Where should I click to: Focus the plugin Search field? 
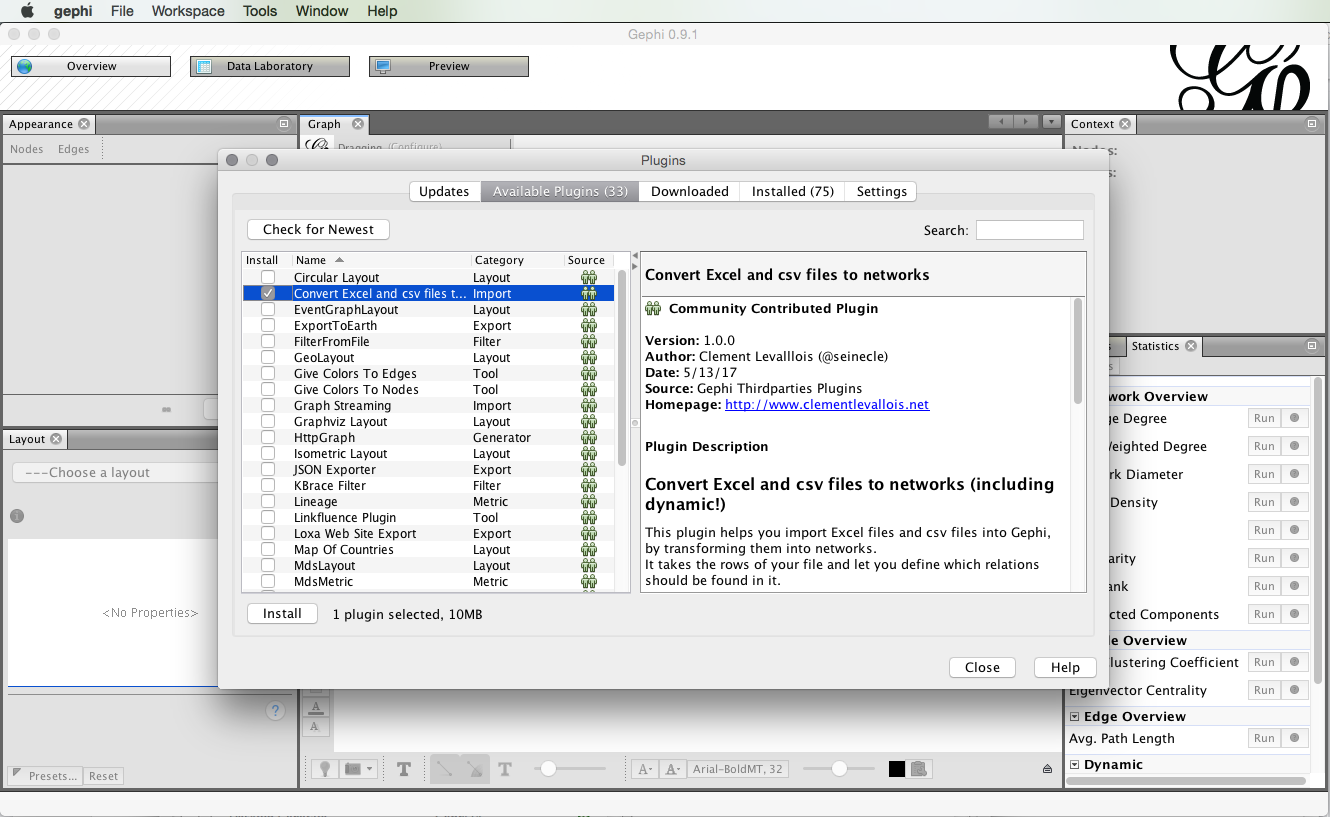(x=1029, y=230)
